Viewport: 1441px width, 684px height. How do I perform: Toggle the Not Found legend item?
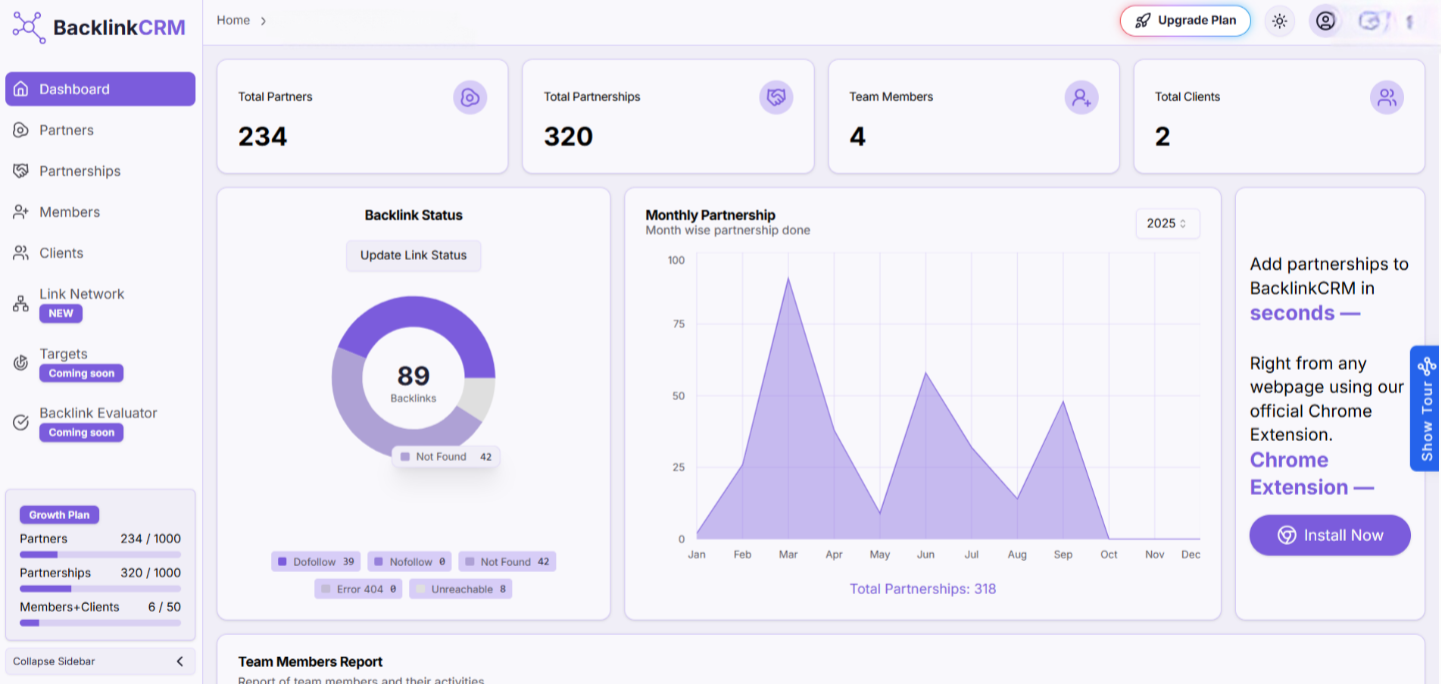click(x=507, y=562)
